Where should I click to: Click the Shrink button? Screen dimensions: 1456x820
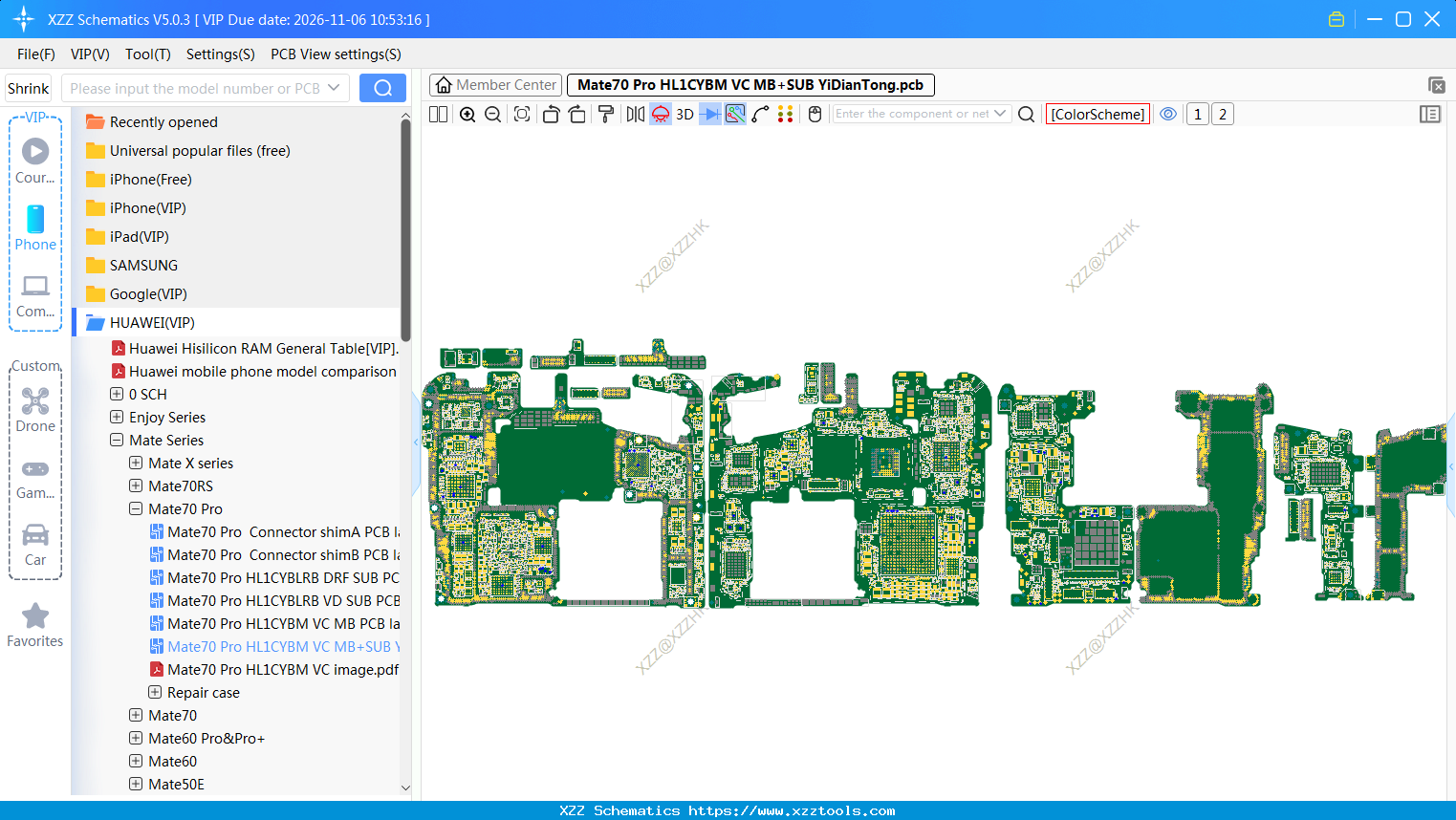pos(29,88)
